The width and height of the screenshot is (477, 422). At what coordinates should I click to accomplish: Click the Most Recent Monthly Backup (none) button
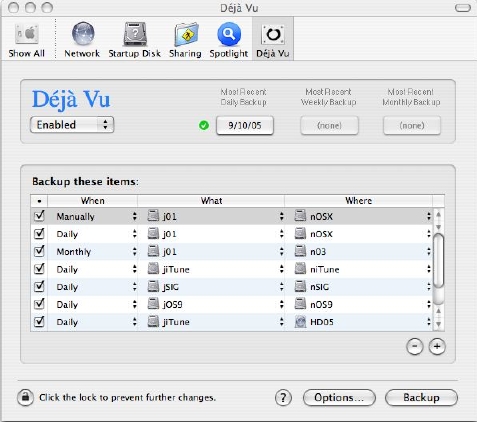(x=412, y=125)
